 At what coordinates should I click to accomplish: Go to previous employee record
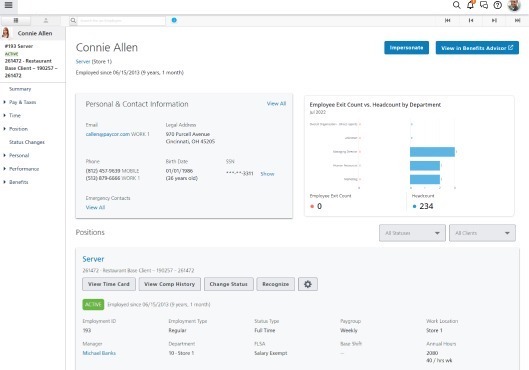[x=471, y=21]
